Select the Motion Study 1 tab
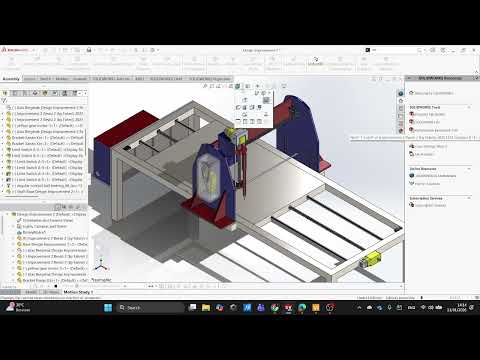 [x=78, y=292]
